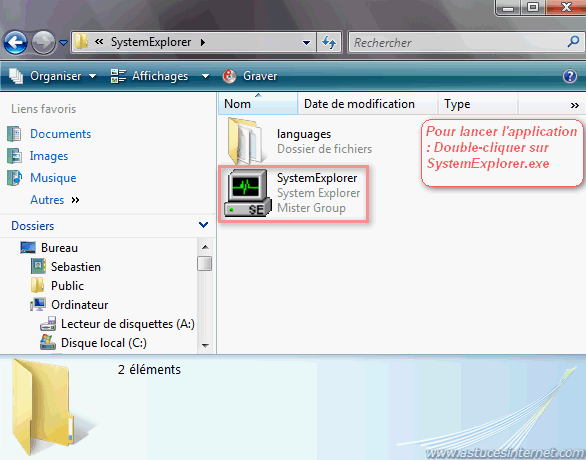Screen dimensions: 586x460
Task: Click the Dossiers pane header
Action: (x=108, y=226)
